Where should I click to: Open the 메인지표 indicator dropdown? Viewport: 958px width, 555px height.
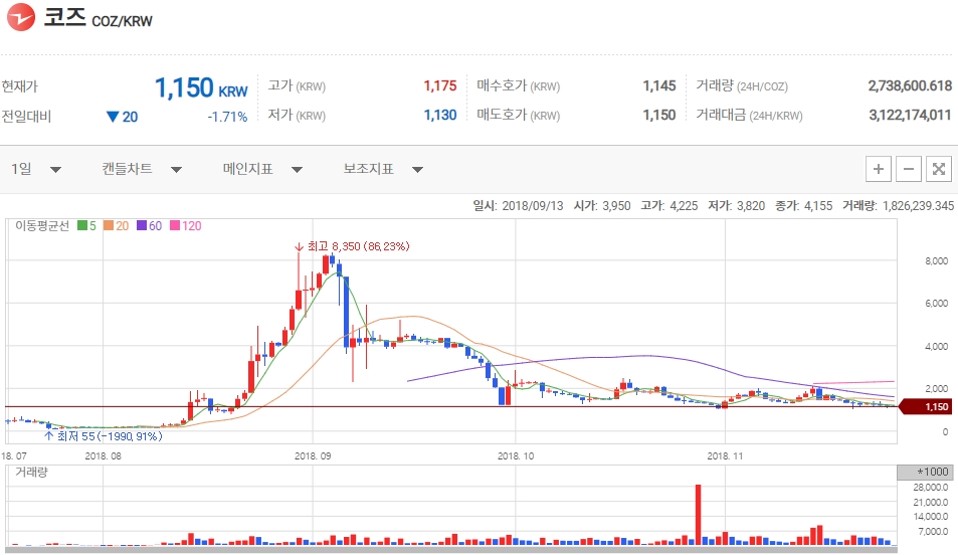point(263,169)
